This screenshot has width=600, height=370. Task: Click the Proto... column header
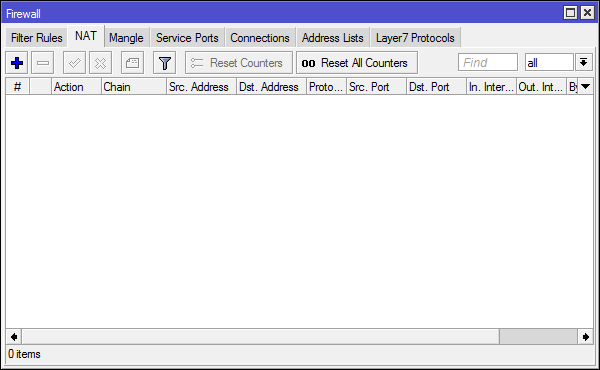click(326, 87)
